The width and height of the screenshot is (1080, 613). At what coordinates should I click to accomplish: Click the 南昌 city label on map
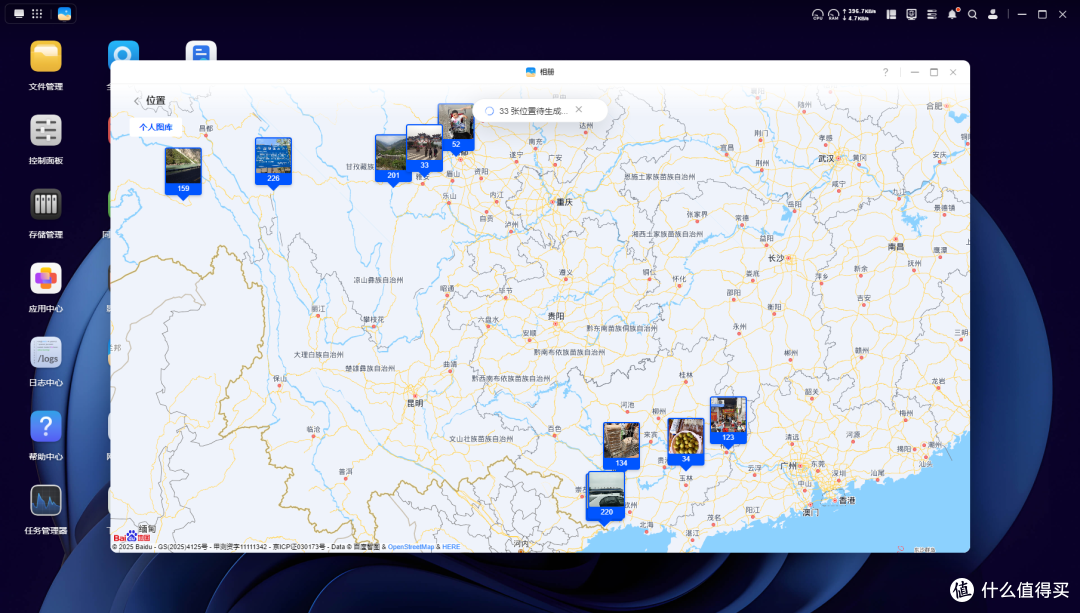(x=895, y=246)
